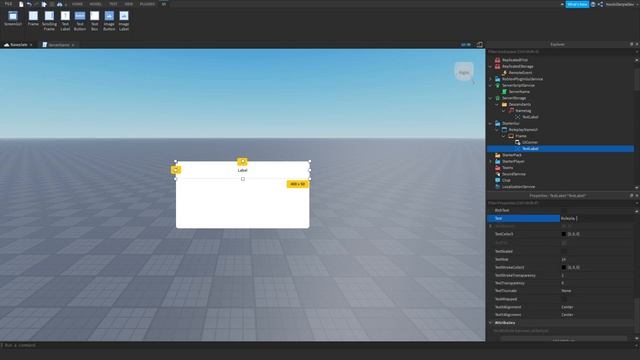Click the yellow anchor handle at frame left

point(176,169)
